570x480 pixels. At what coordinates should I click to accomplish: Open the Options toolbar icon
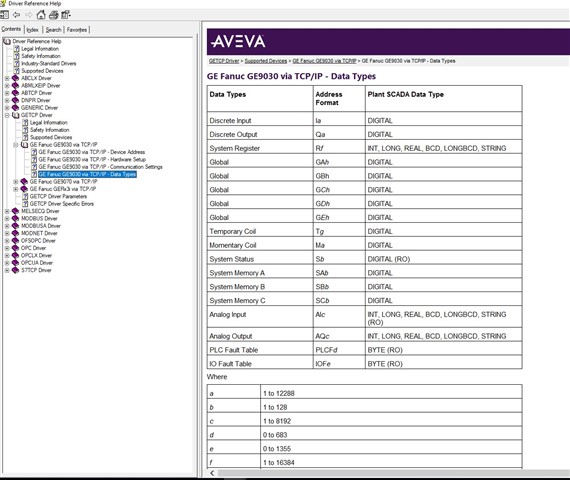click(66, 15)
